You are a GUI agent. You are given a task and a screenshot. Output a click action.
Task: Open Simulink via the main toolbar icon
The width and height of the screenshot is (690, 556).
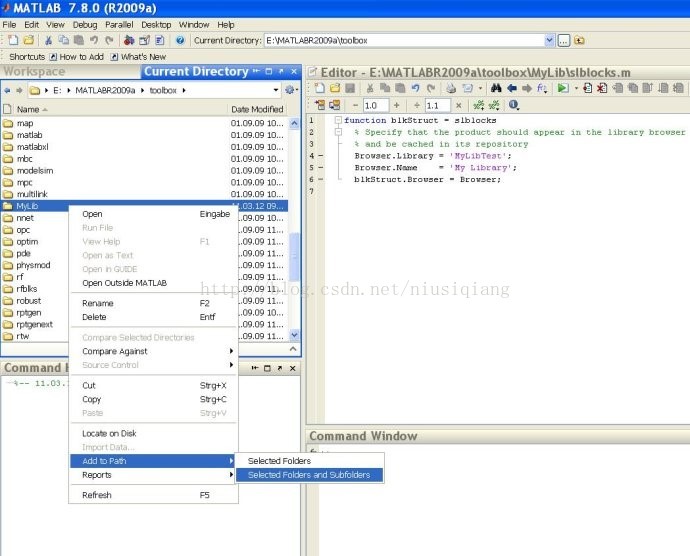pyautogui.click(x=129, y=41)
